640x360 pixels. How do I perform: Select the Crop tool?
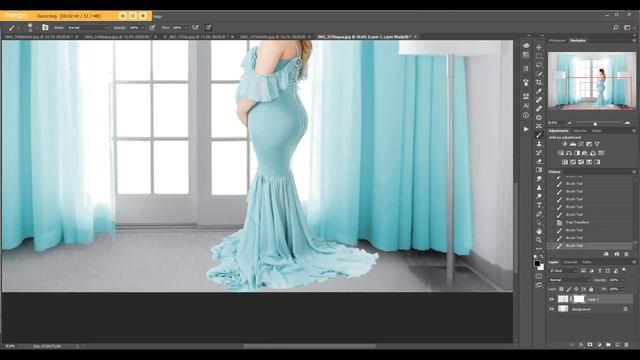click(539, 82)
